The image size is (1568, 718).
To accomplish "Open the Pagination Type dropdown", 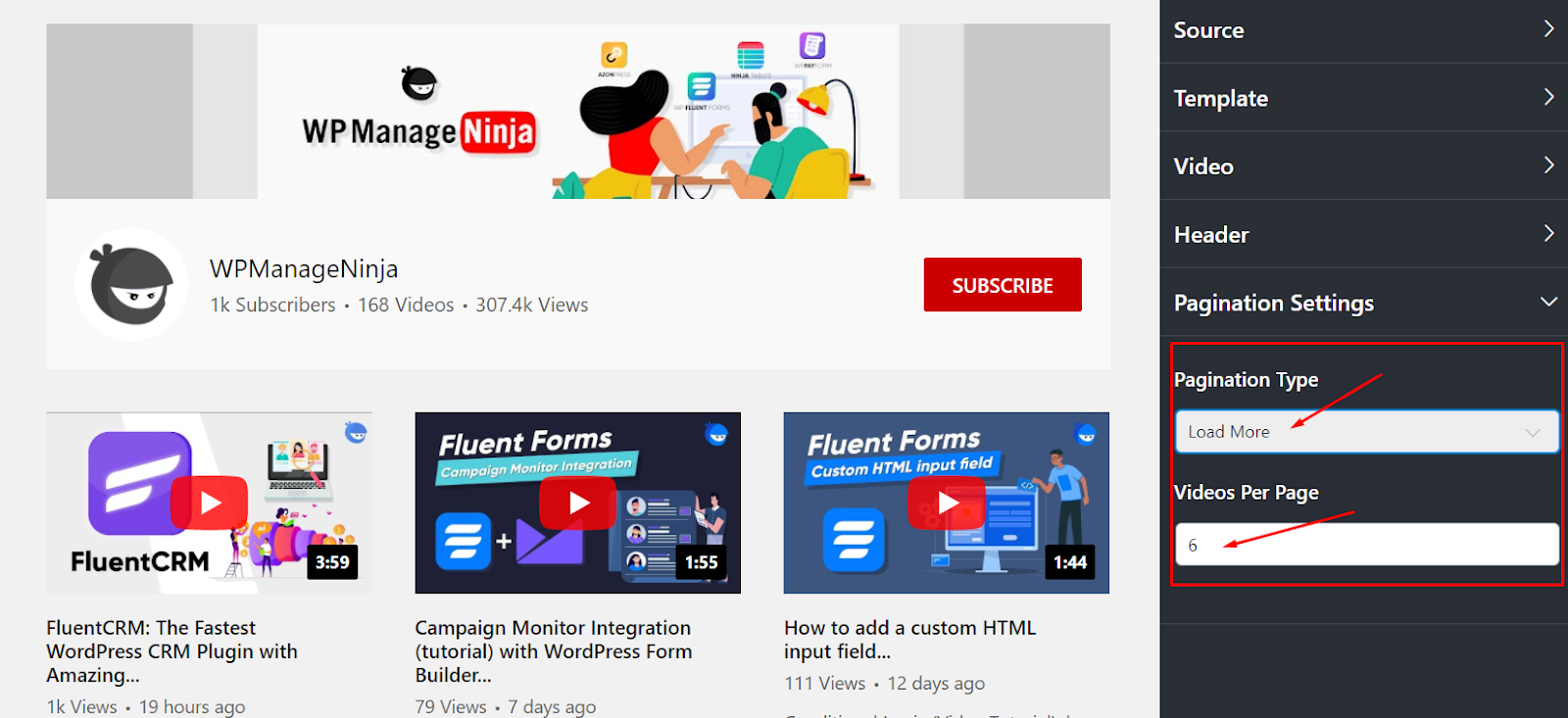I will [1366, 432].
